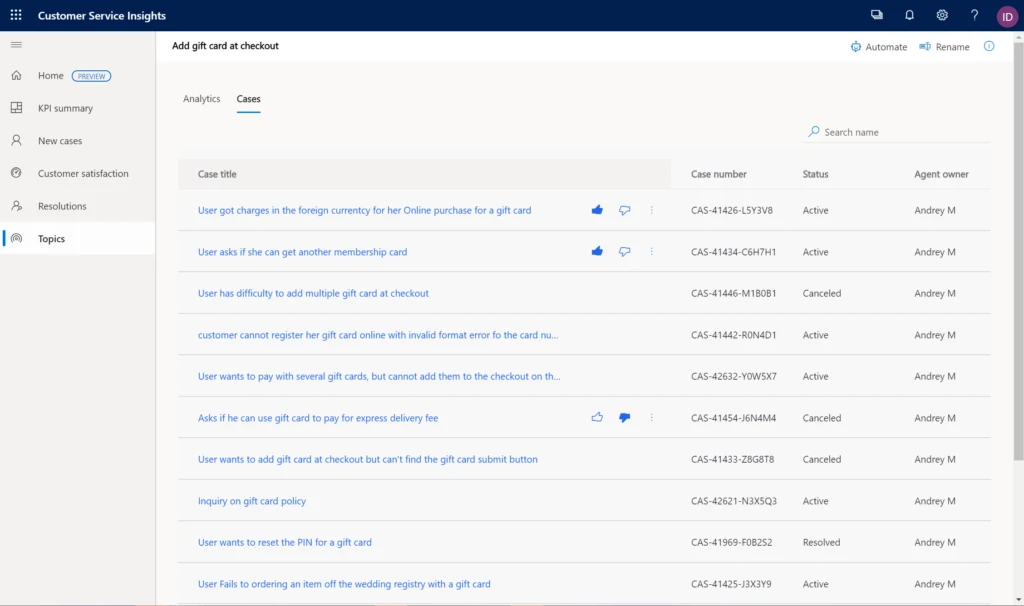Select the Cases tab
This screenshot has width=1024, height=606.
[248, 98]
